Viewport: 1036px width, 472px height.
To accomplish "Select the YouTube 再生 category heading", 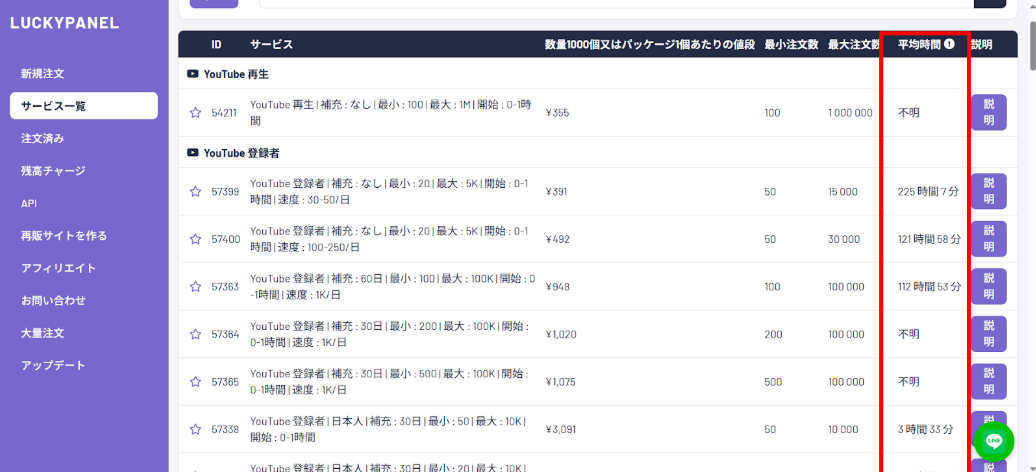I will click(x=236, y=74).
